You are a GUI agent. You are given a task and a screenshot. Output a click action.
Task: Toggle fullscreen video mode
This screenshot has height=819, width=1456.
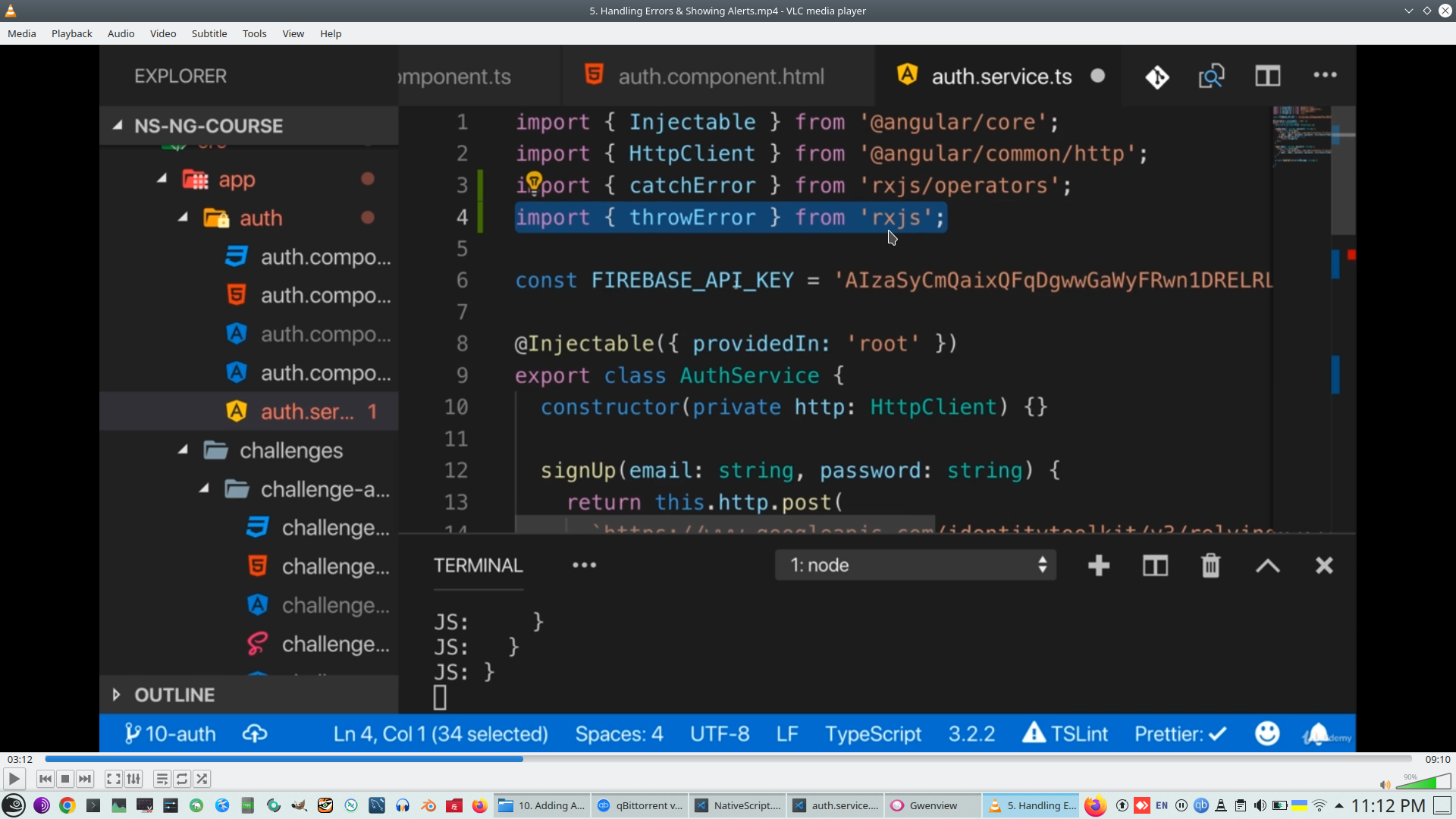[113, 779]
